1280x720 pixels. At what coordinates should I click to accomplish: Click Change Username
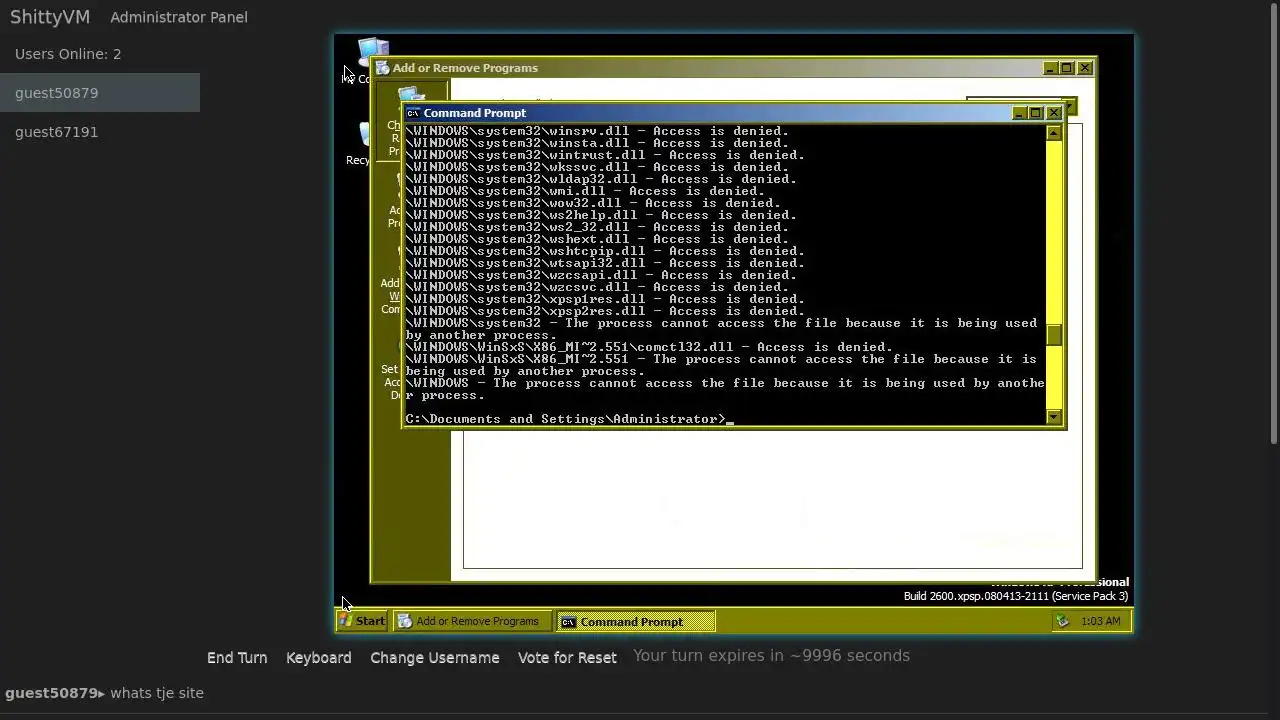point(434,657)
